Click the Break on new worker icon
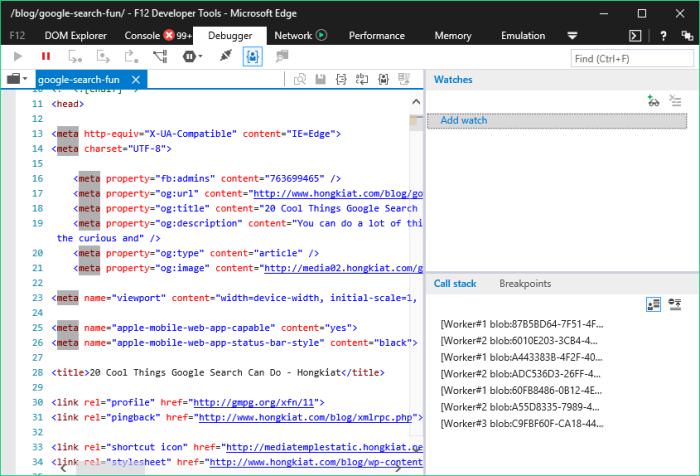 click(x=160, y=56)
